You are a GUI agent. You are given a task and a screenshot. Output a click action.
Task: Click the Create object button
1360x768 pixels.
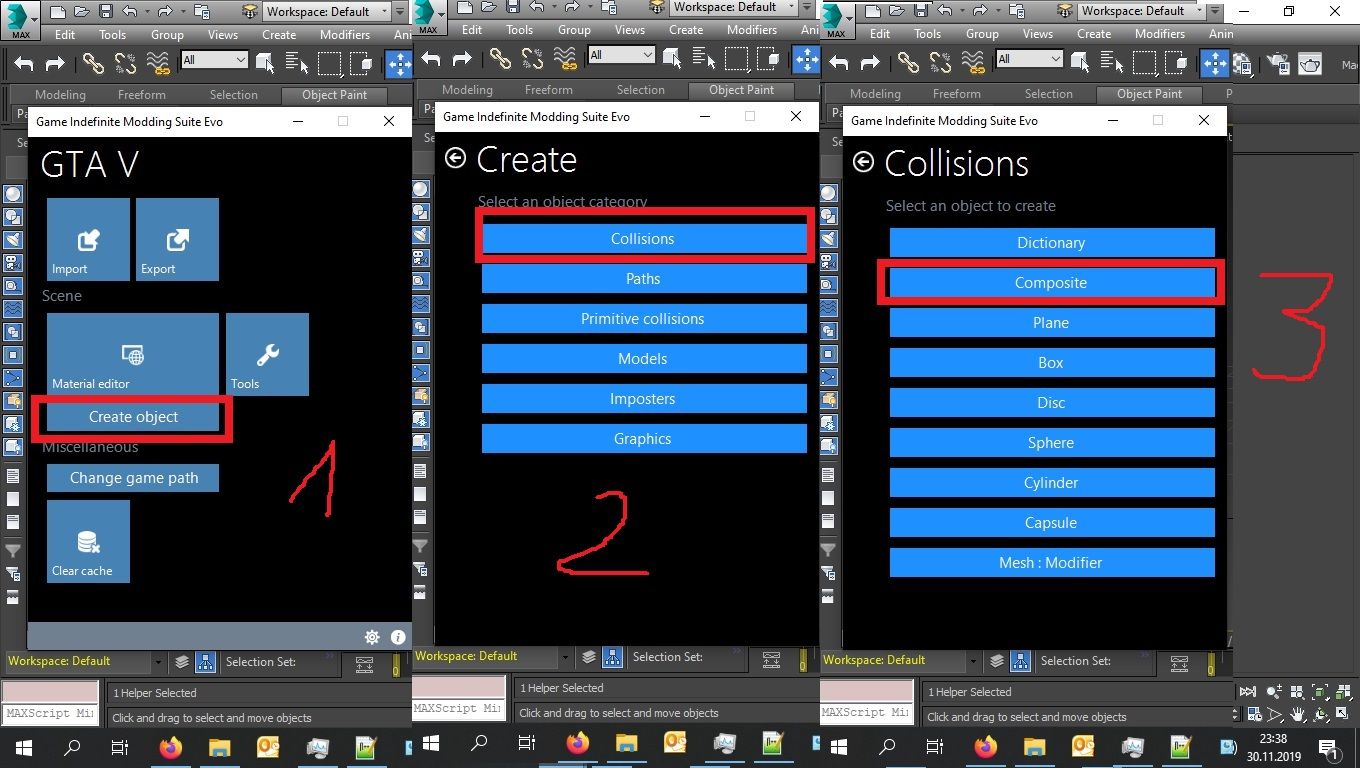pyautogui.click(x=133, y=417)
